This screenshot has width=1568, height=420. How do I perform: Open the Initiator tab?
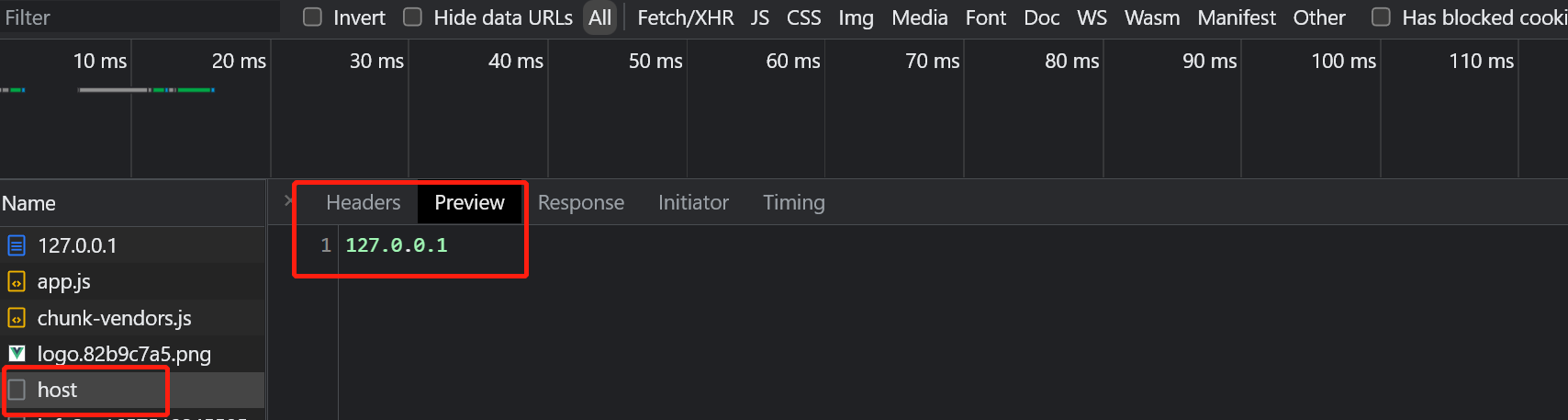point(693,202)
